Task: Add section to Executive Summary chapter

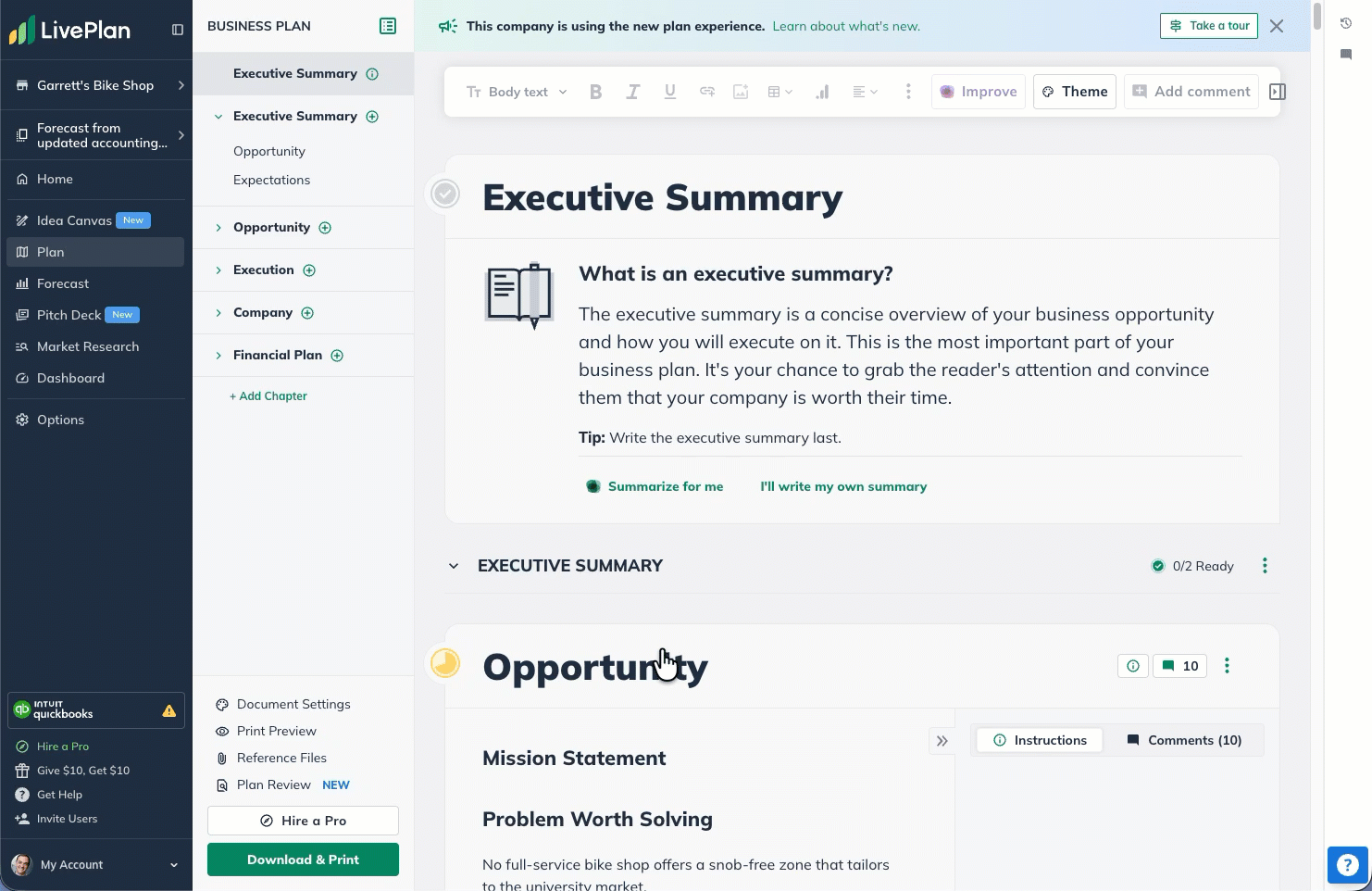Action: [x=372, y=117]
